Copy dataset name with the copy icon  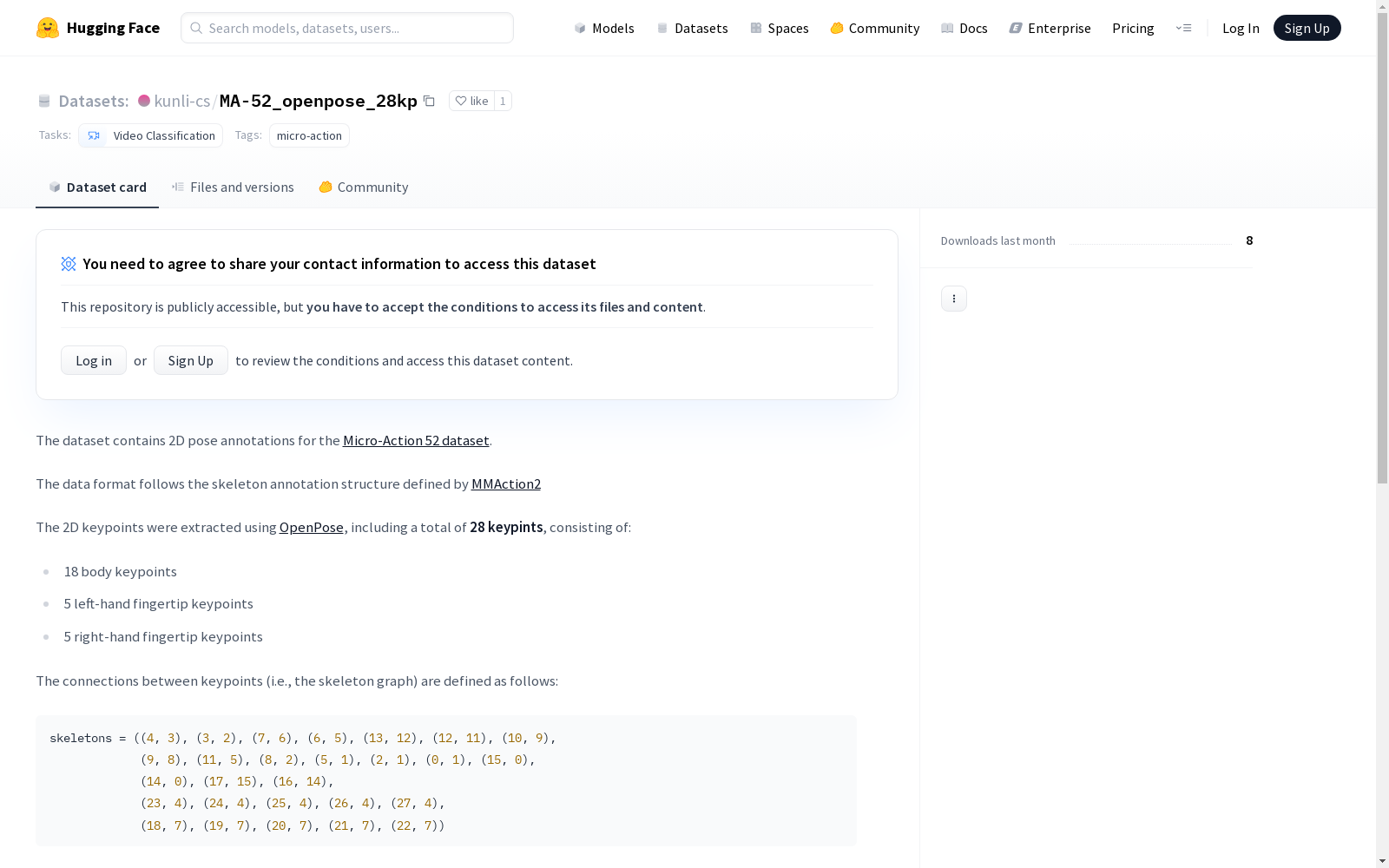[429, 101]
